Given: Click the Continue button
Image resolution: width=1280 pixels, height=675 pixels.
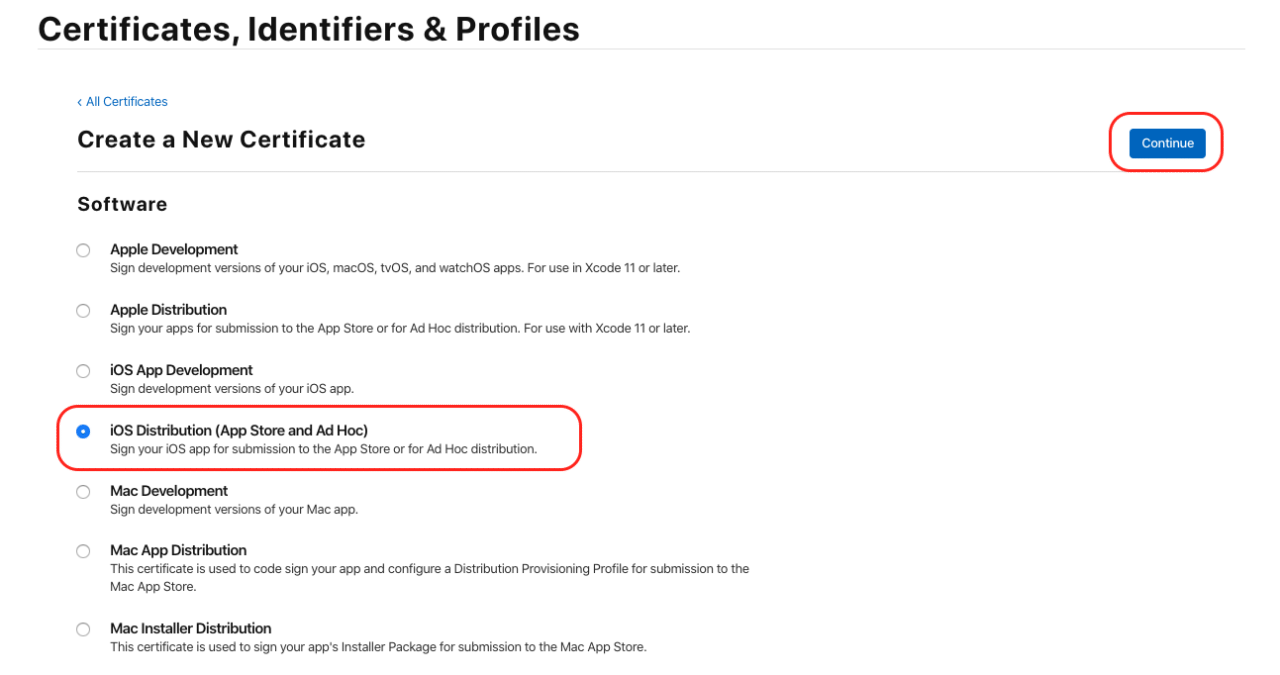Looking at the screenshot, I should [x=1166, y=143].
